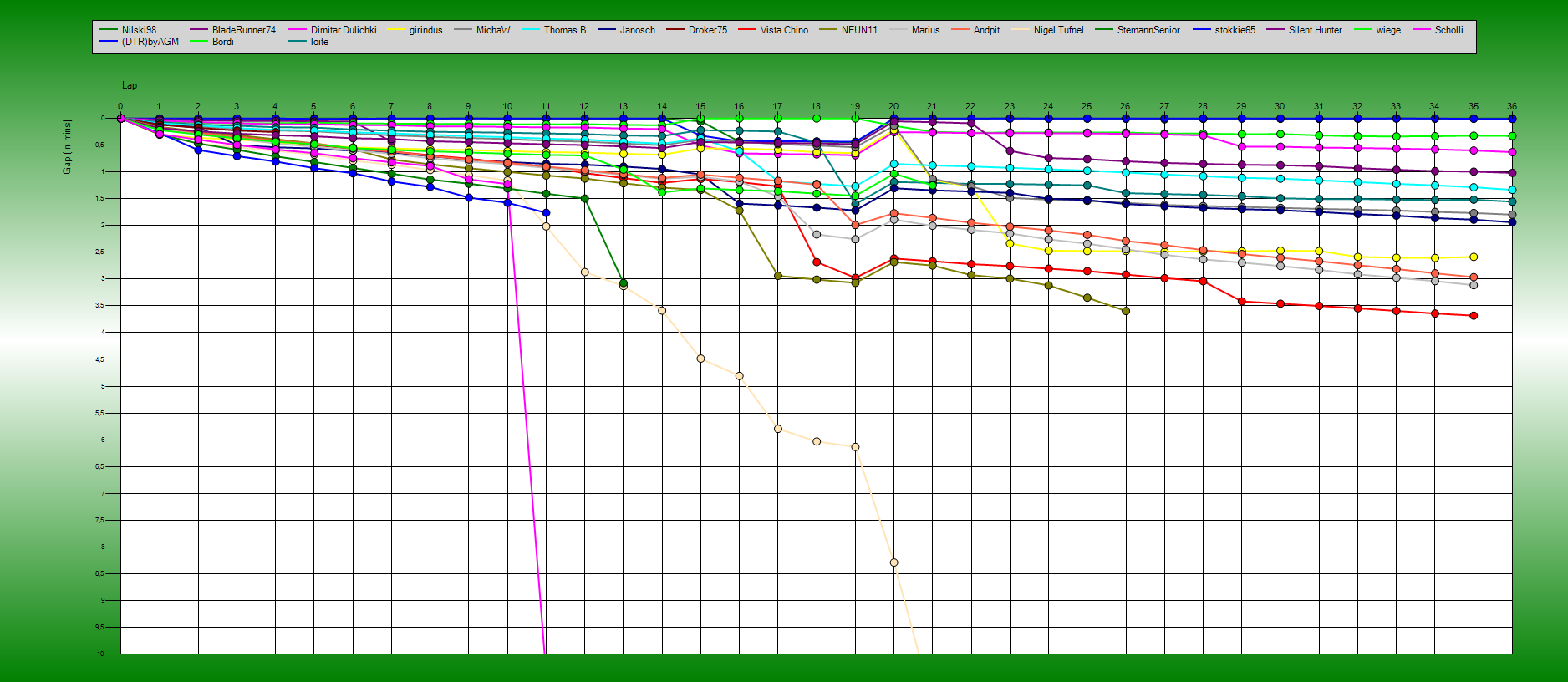Screen dimensions: 1568x682
Task: Select Bordi in the legend
Action: click(x=212, y=42)
